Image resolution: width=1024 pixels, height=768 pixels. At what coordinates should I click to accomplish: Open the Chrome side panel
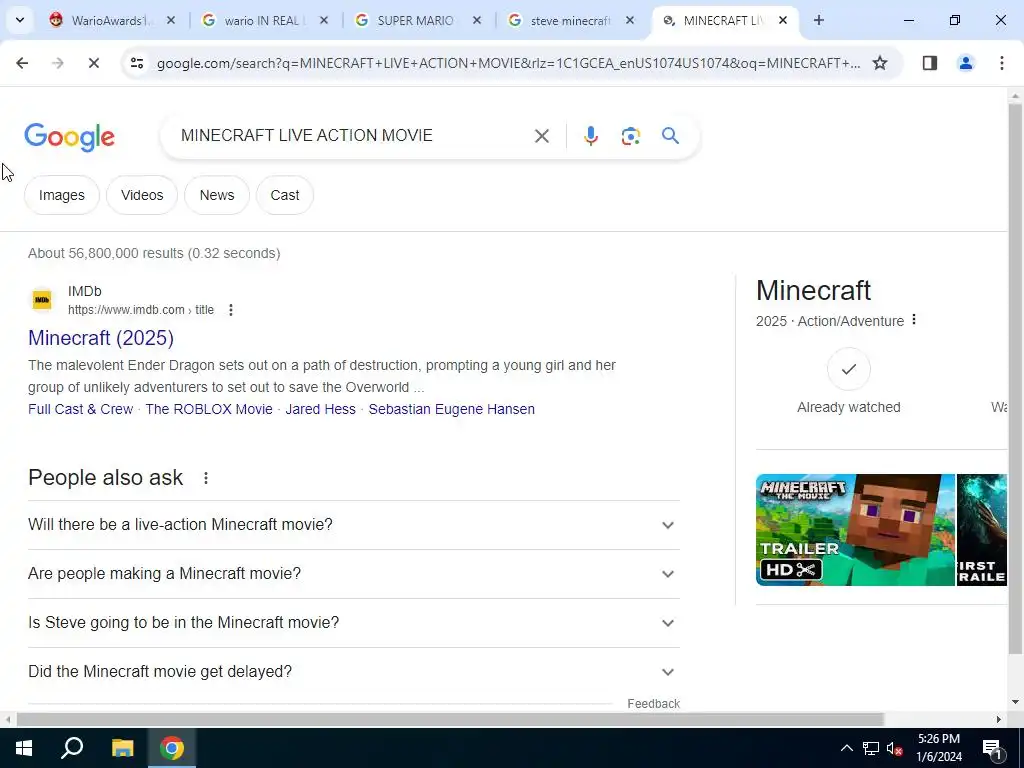(x=929, y=63)
